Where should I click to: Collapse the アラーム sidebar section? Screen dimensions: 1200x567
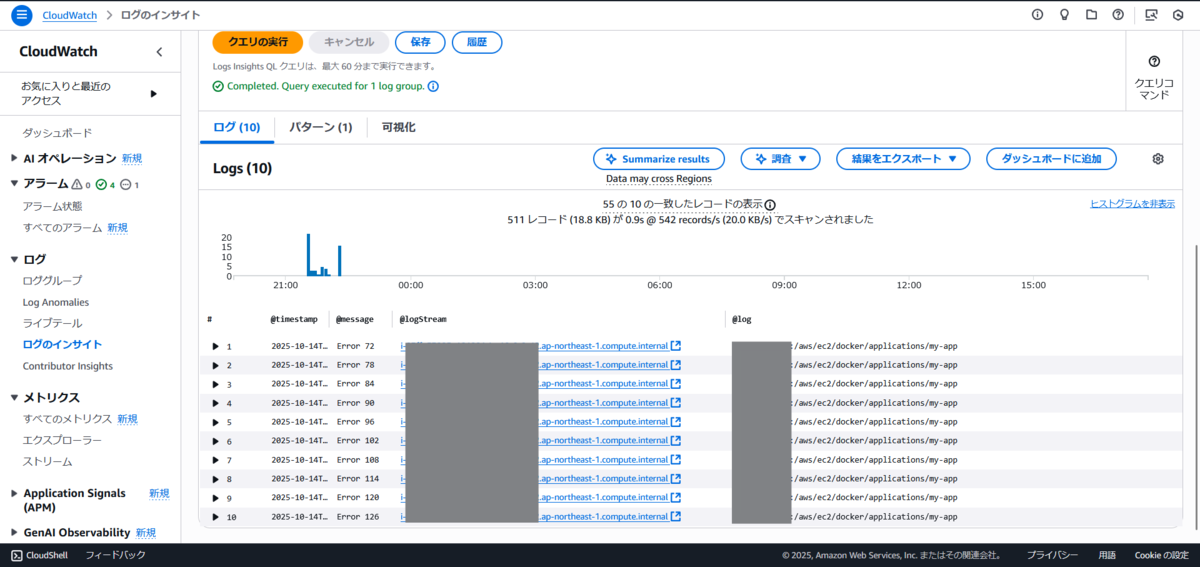click(x=14, y=184)
